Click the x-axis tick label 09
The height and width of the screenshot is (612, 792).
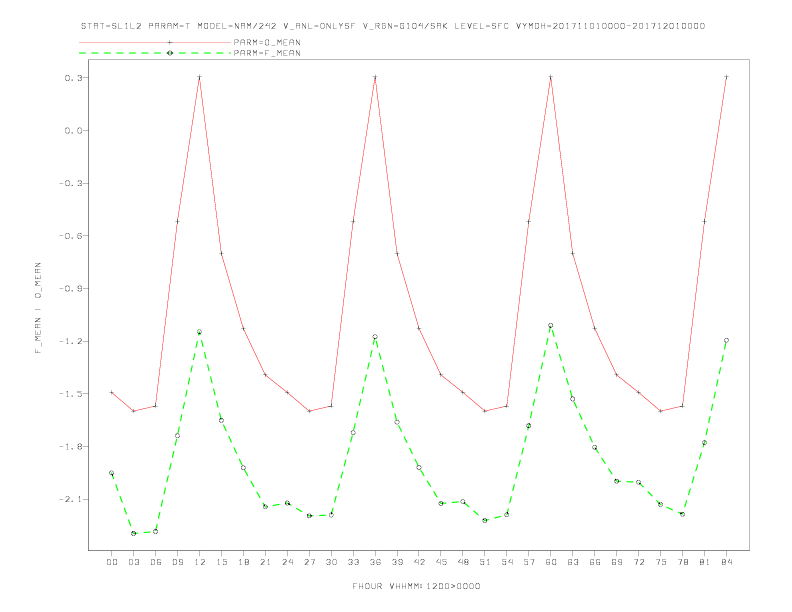(x=178, y=562)
